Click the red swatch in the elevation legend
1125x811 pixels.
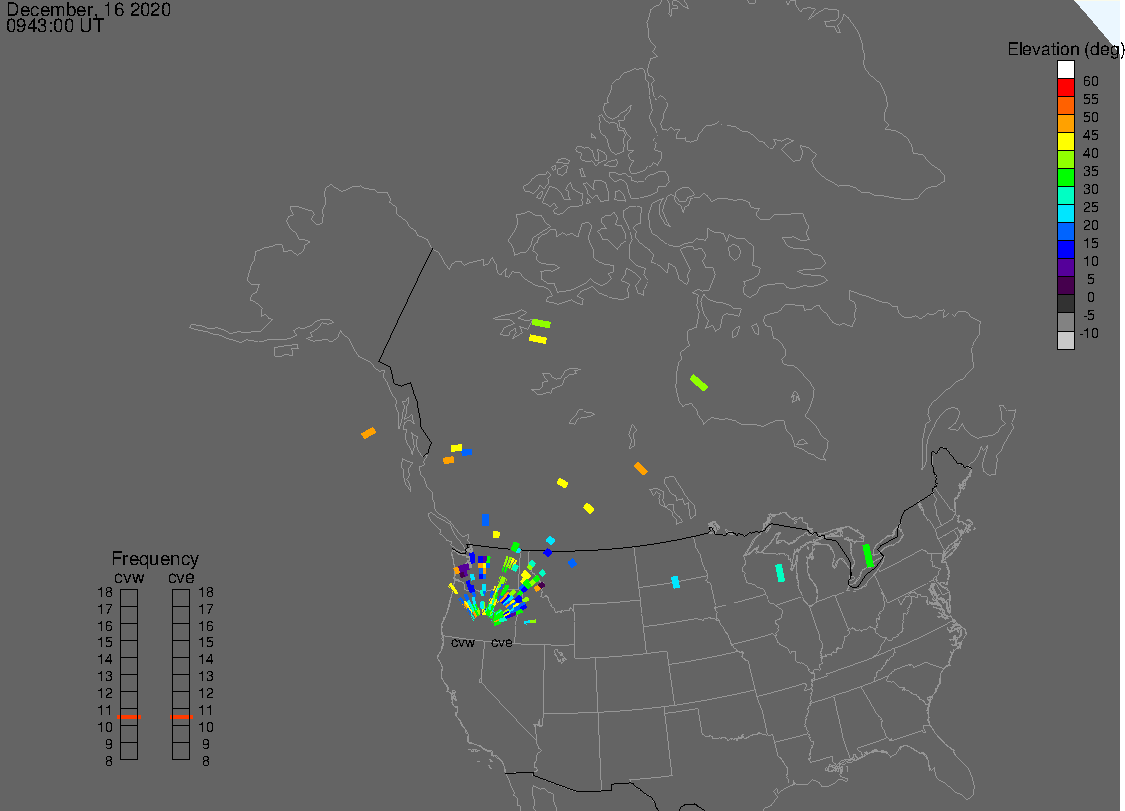click(x=1065, y=87)
